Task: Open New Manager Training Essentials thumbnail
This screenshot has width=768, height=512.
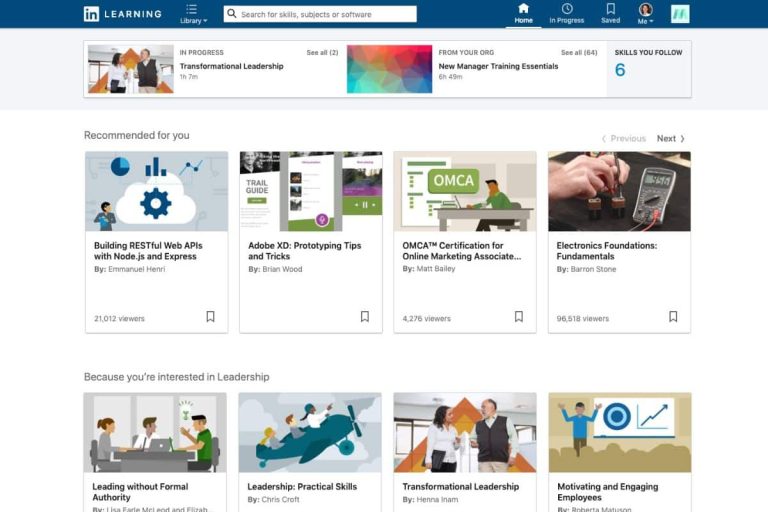Action: point(389,69)
